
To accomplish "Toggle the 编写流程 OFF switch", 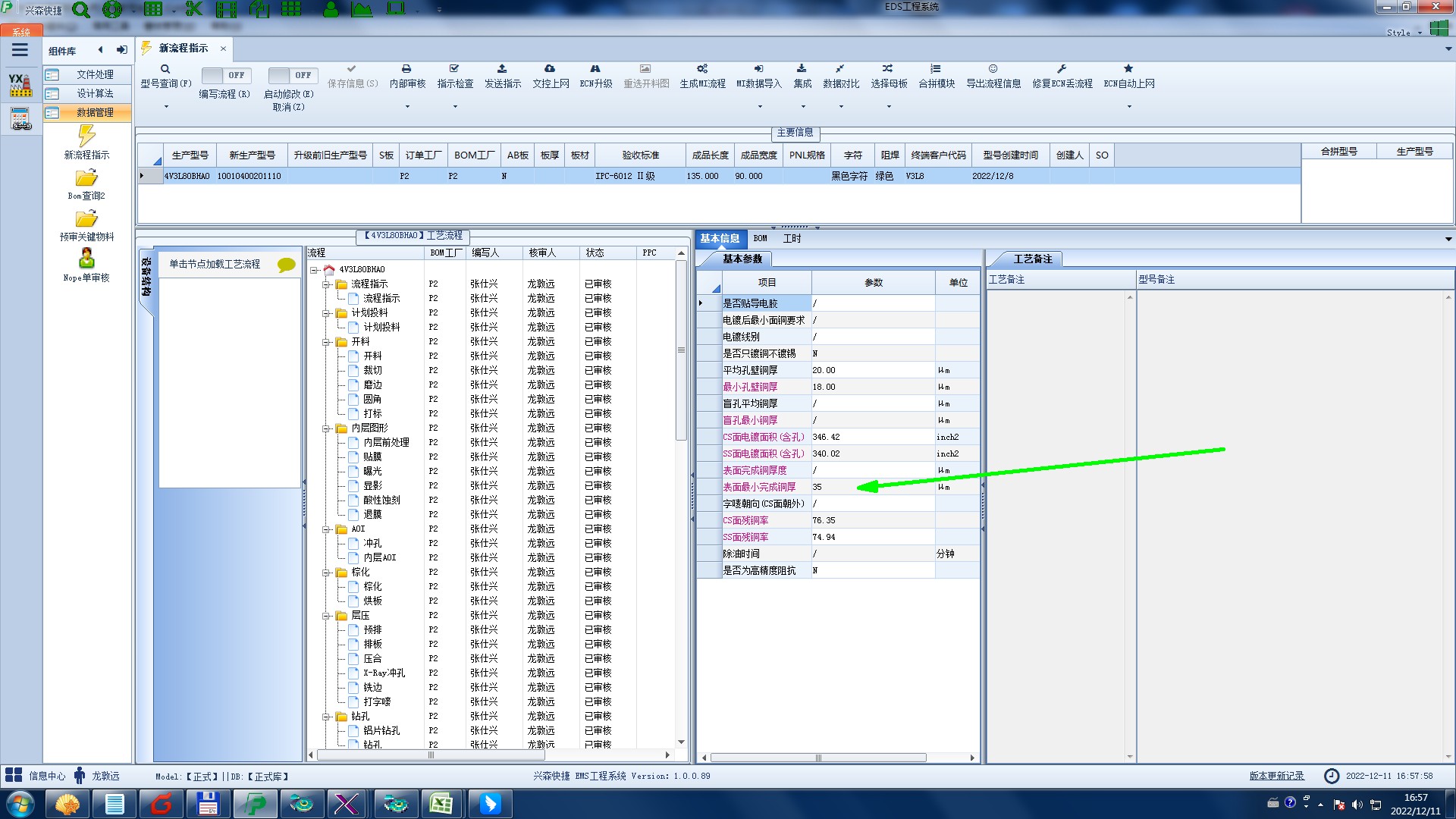I will [225, 75].
